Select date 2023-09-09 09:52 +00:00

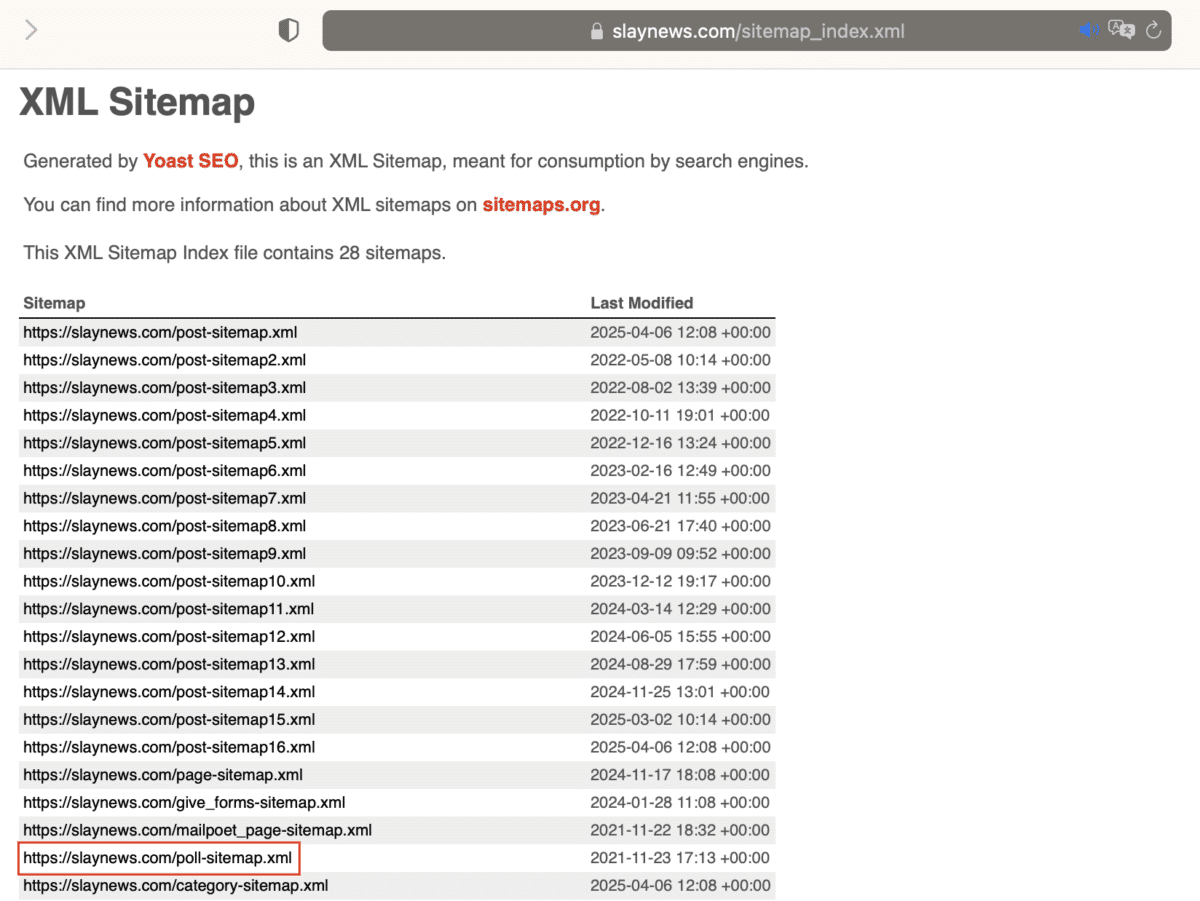[681, 554]
